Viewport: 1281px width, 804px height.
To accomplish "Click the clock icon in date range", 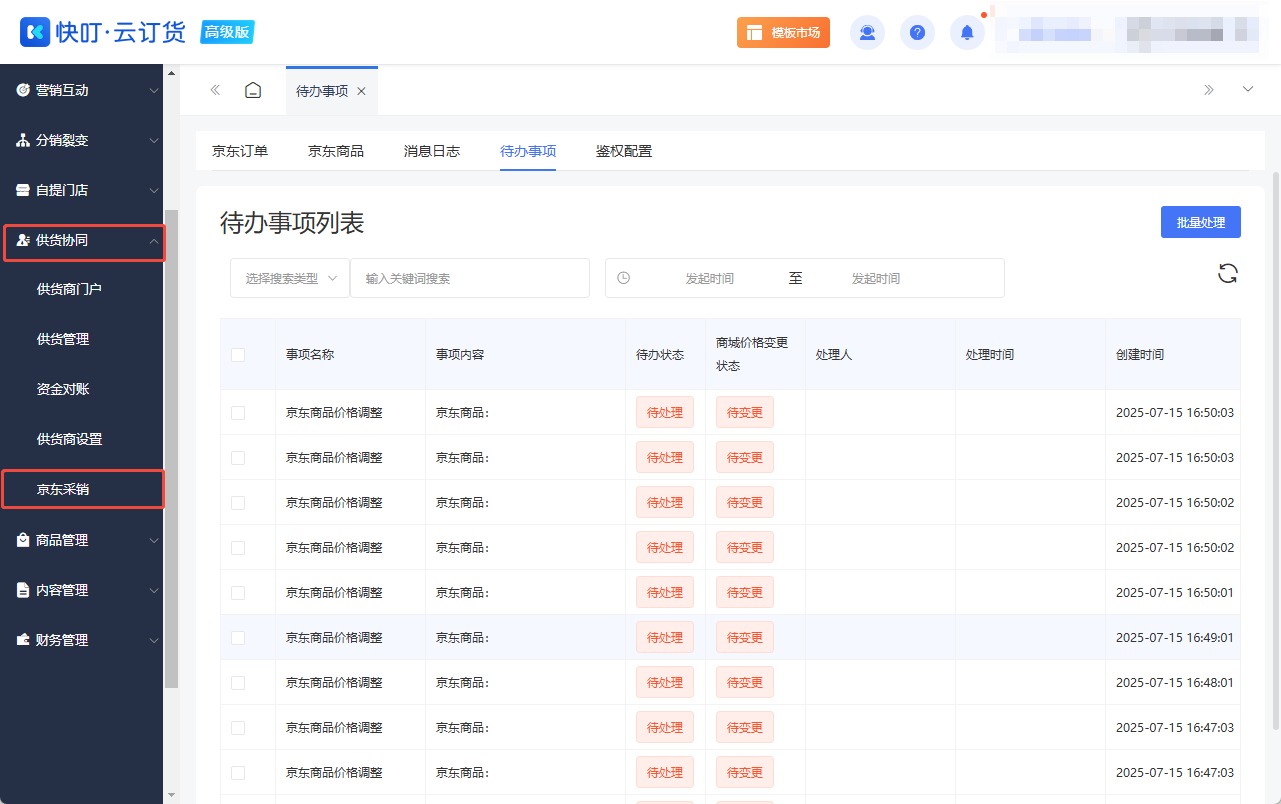I will 624,278.
